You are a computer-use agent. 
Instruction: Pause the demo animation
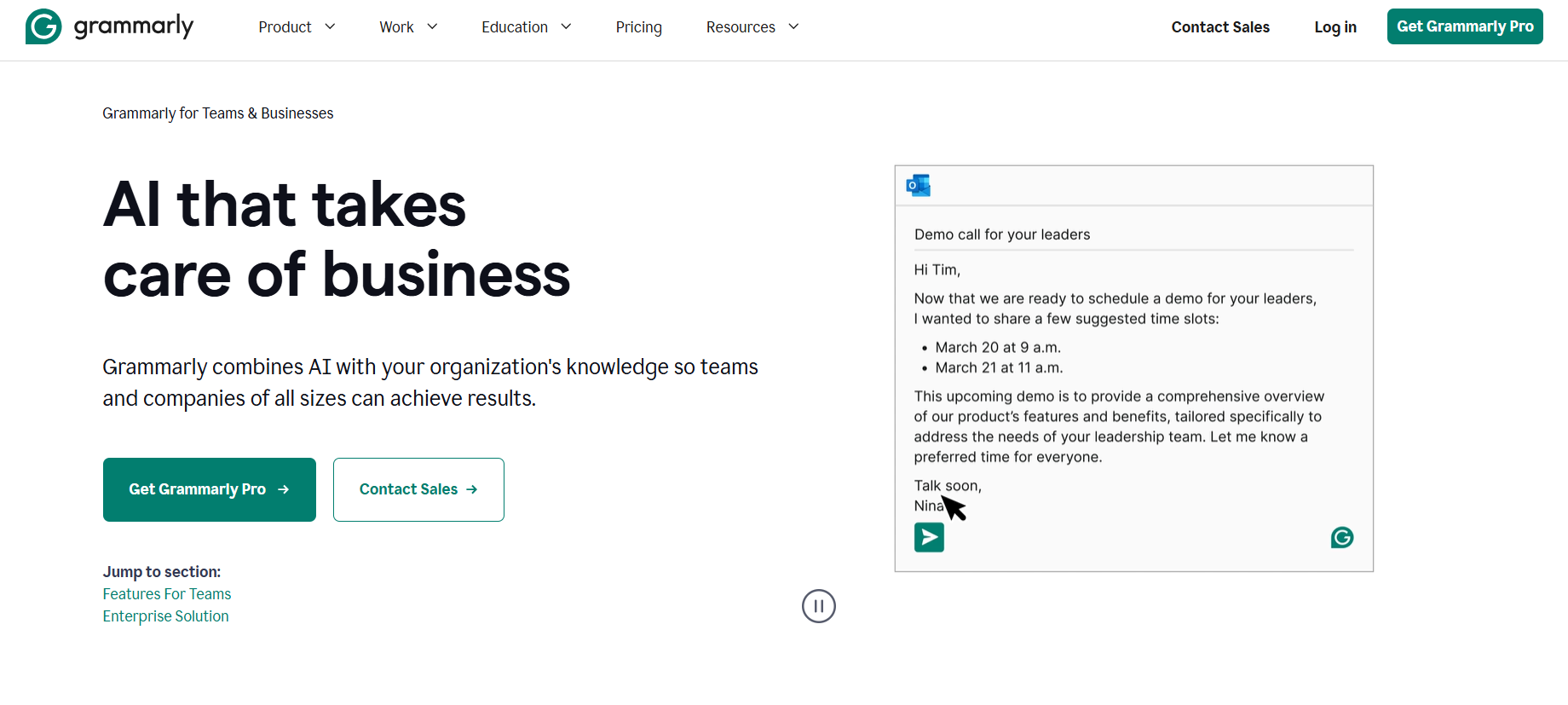[819, 606]
